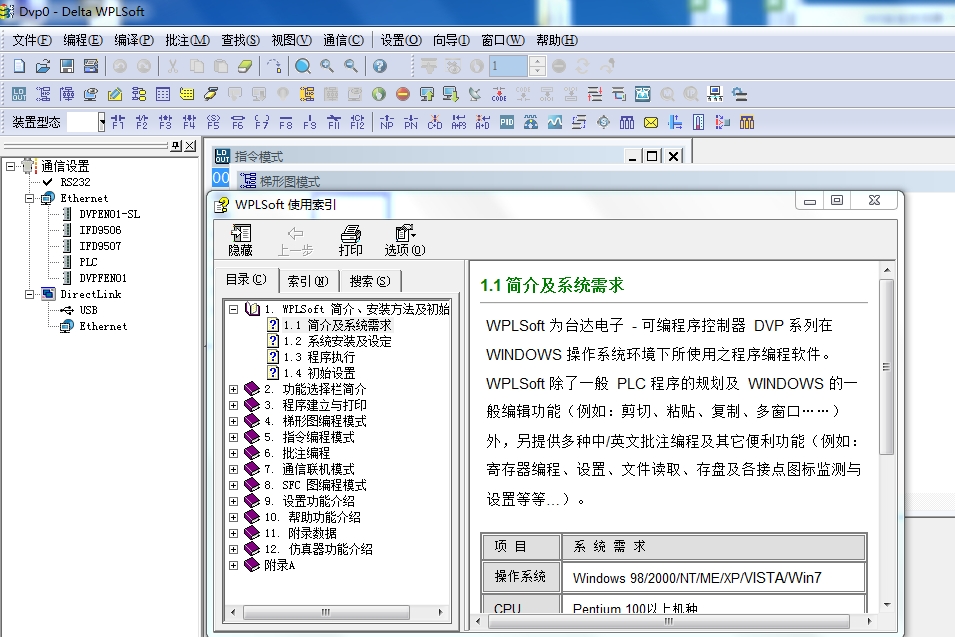Open topic 1.4 初始设置
The width and height of the screenshot is (955, 637).
pyautogui.click(x=319, y=373)
